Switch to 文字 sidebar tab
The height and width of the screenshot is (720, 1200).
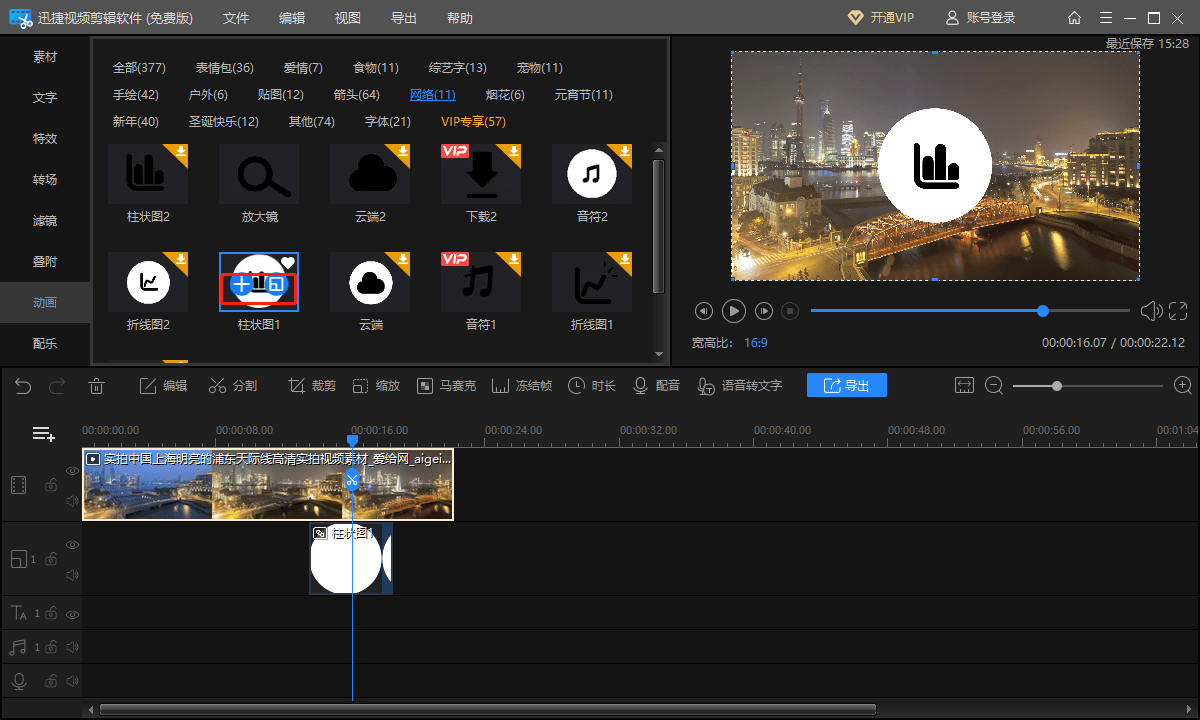click(x=45, y=98)
